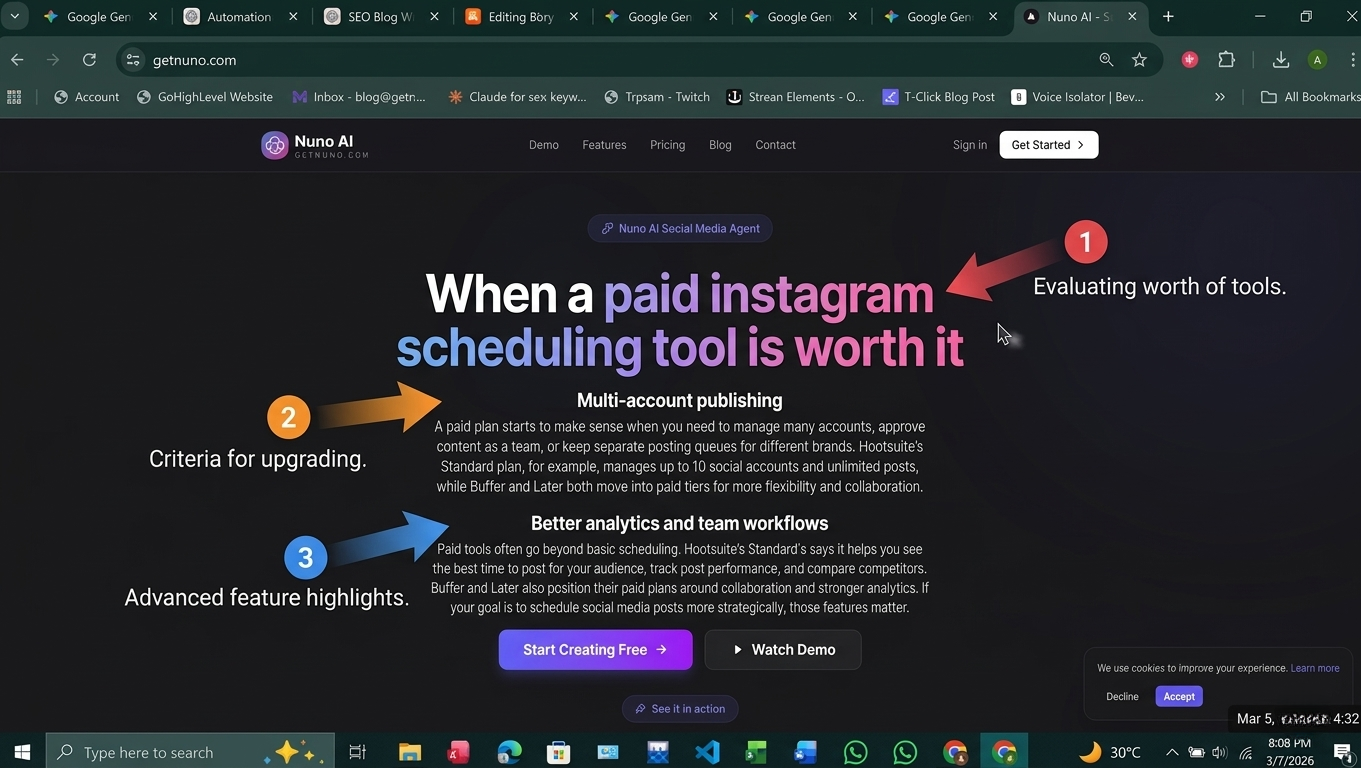Open the Pricing menu item
Screen dimensions: 1361x768
667,145
